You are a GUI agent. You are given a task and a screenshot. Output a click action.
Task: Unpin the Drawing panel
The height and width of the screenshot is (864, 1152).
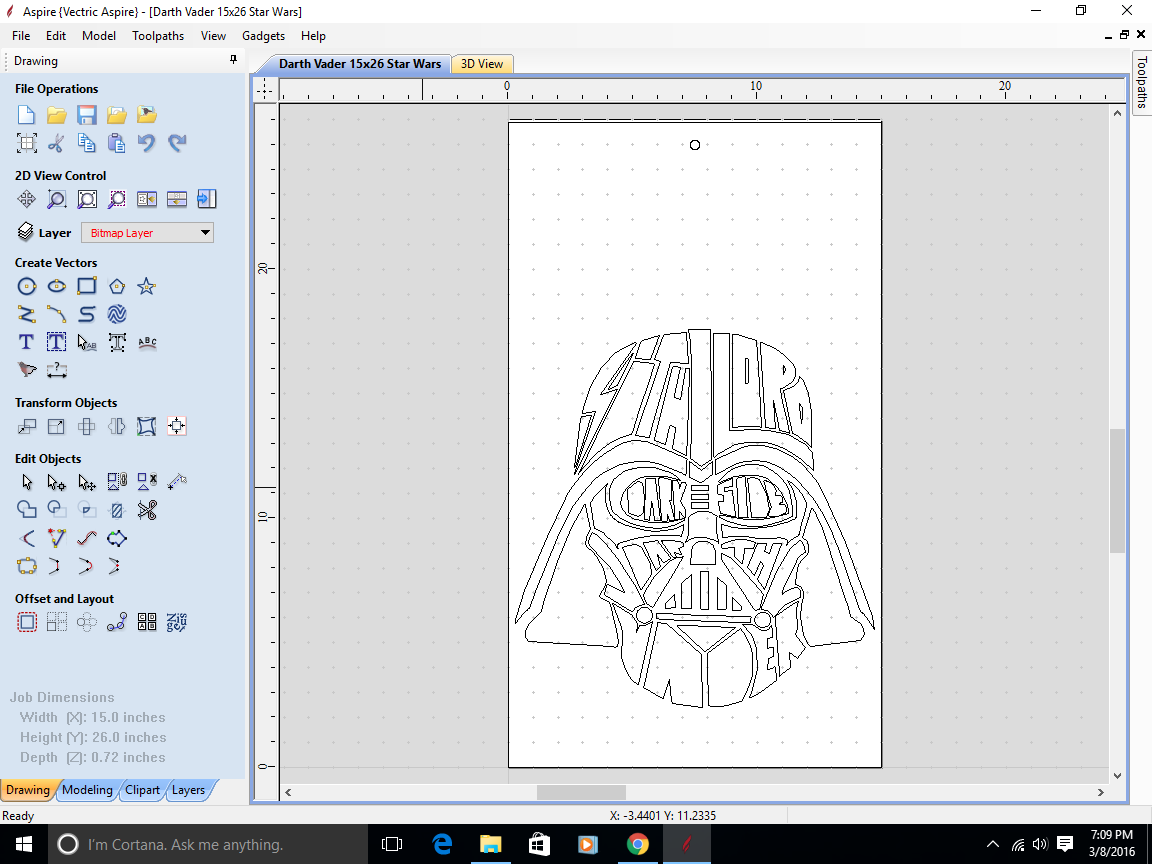pos(233,60)
